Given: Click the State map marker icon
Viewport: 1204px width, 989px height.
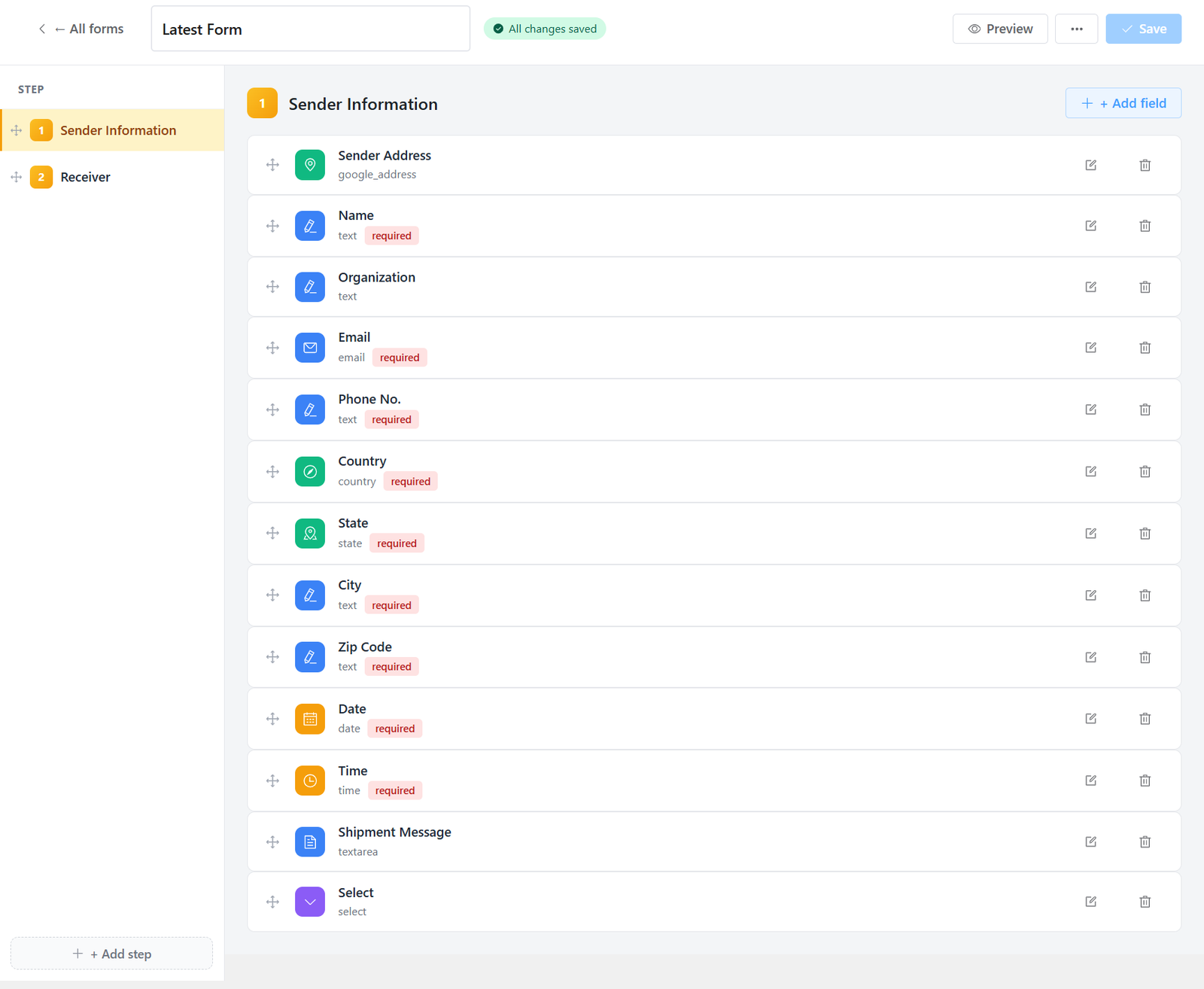Looking at the screenshot, I should [x=310, y=534].
